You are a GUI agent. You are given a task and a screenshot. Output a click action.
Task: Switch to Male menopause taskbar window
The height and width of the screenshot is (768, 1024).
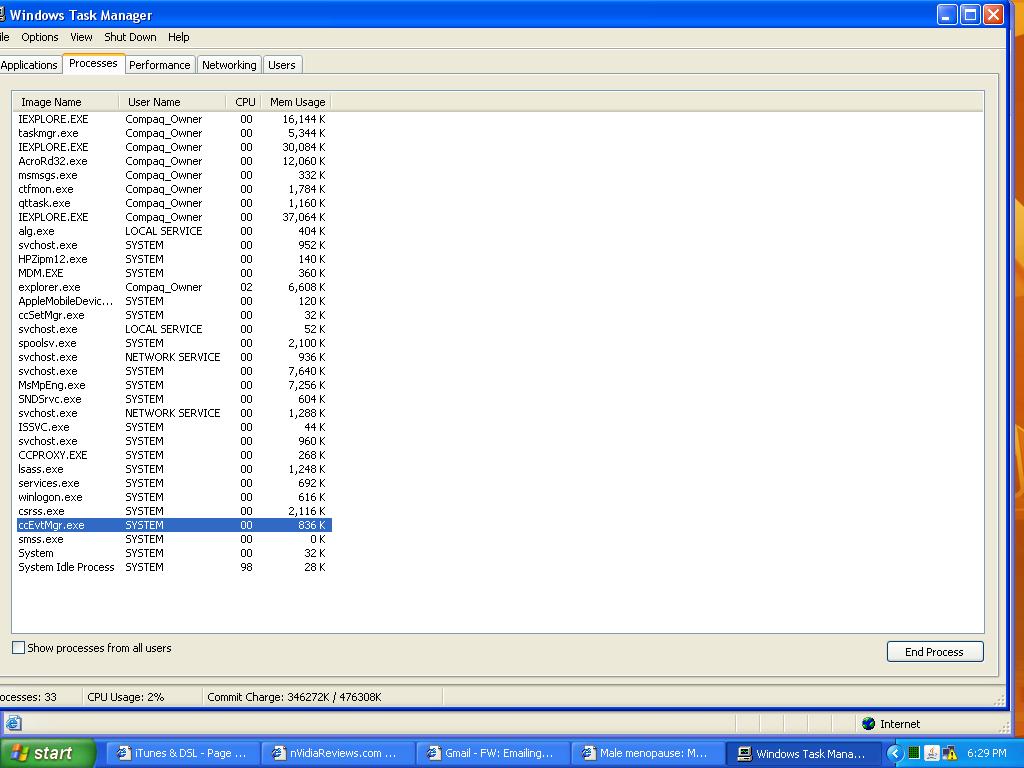click(x=647, y=753)
